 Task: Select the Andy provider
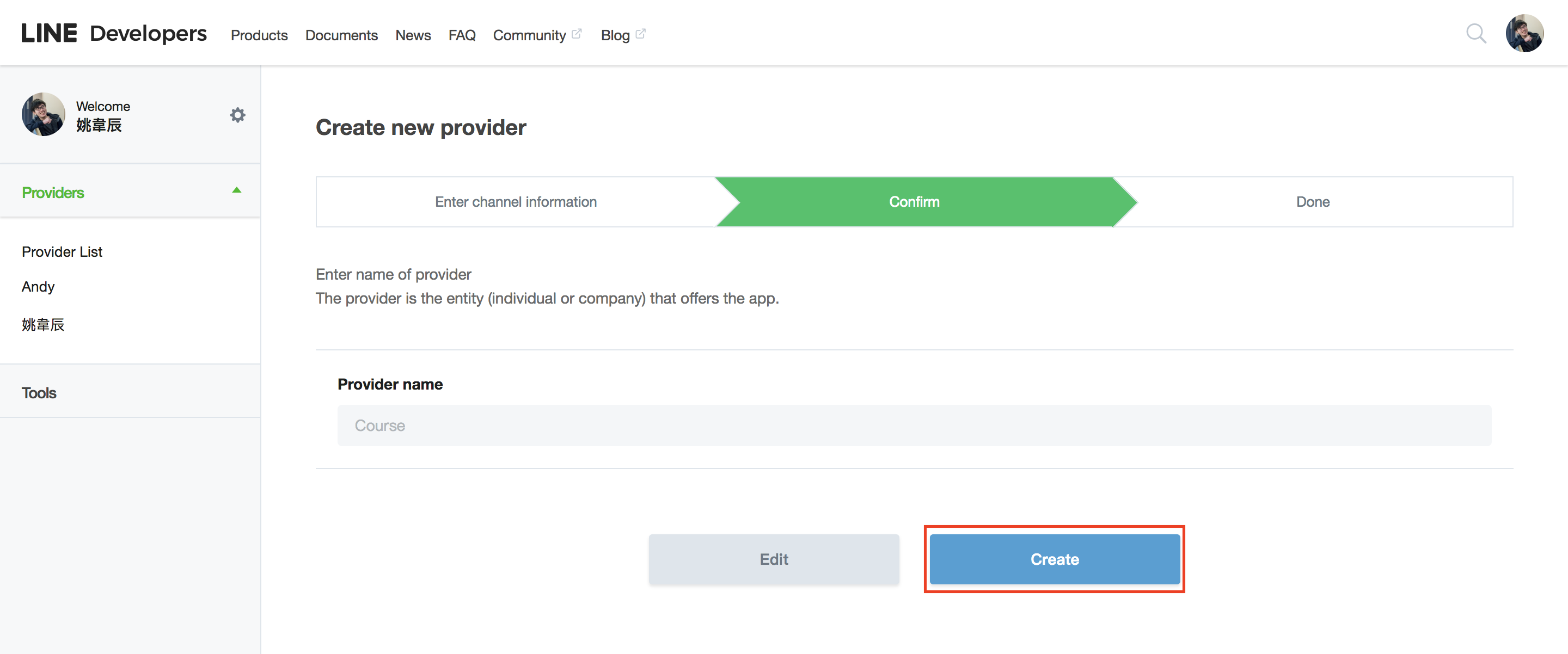tap(38, 287)
